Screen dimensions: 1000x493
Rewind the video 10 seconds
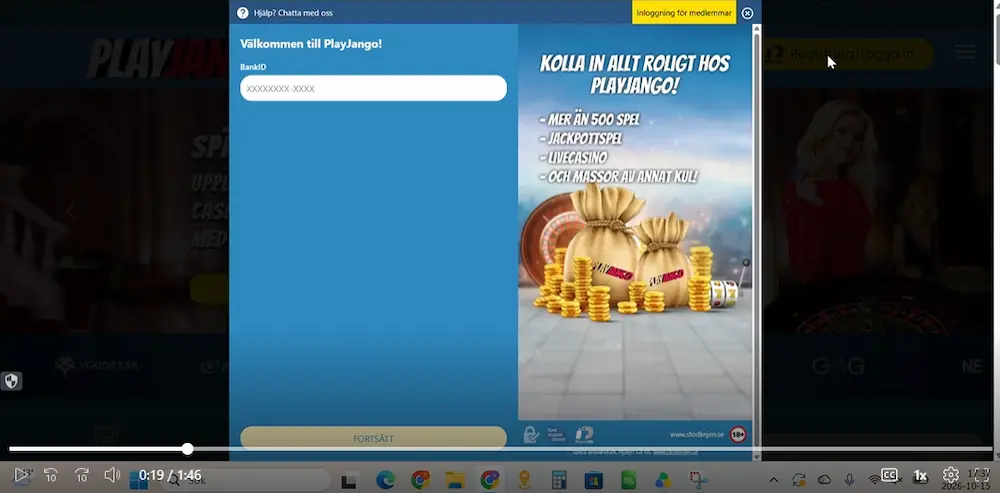[50, 475]
